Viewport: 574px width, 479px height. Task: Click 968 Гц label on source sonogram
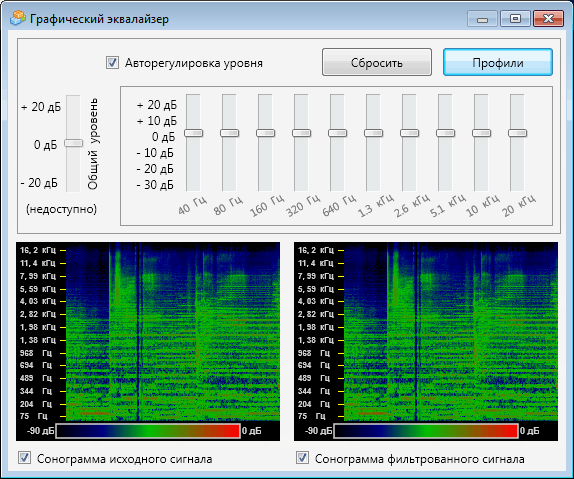[36, 353]
